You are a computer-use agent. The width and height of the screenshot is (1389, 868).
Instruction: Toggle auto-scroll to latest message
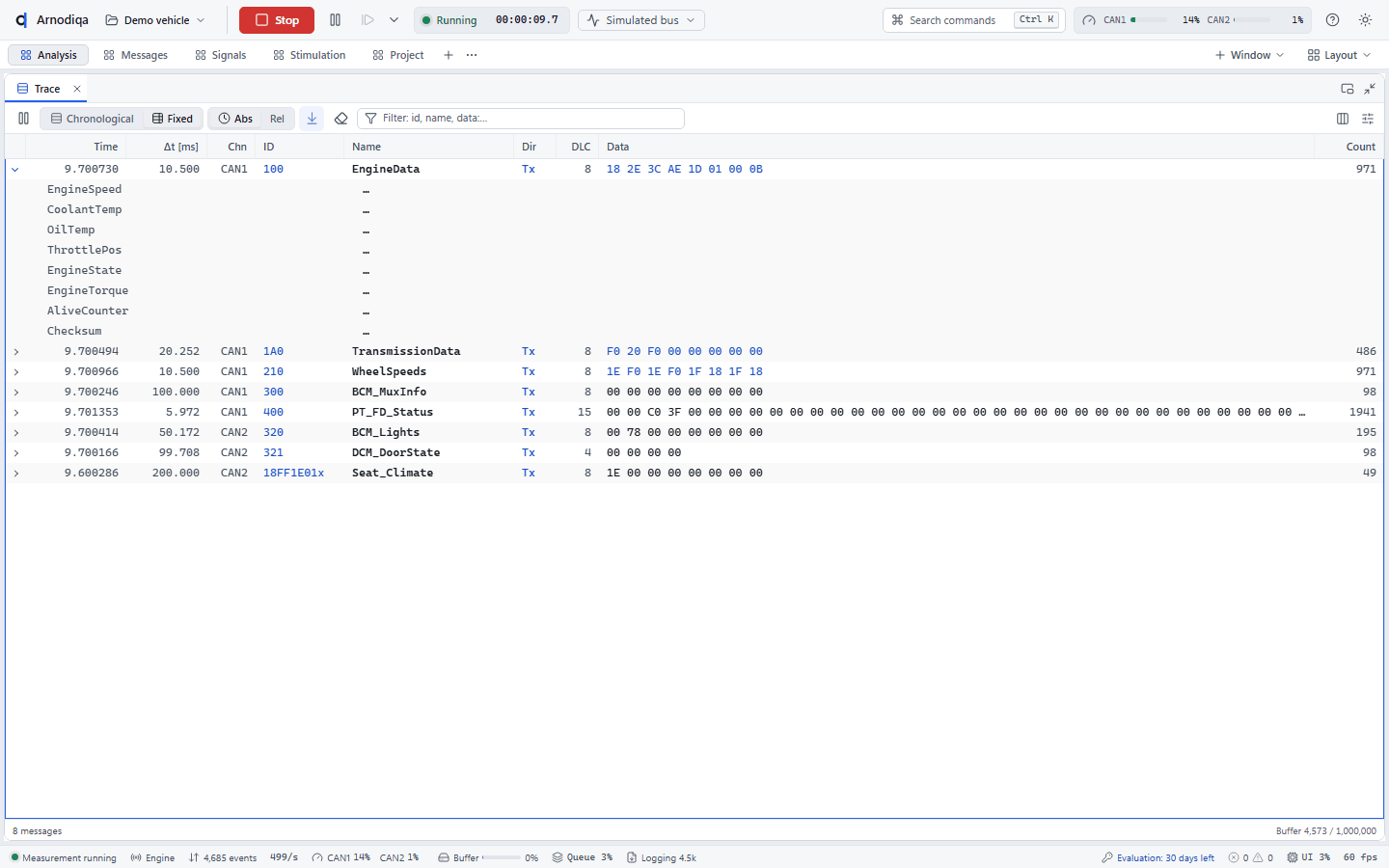312,119
